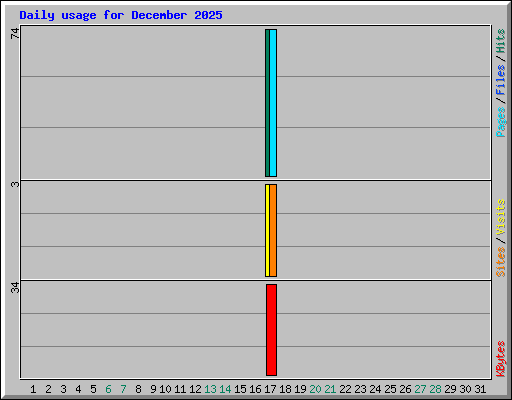
Task: Click day label 9 on the x-axis
Action: pyautogui.click(x=153, y=389)
